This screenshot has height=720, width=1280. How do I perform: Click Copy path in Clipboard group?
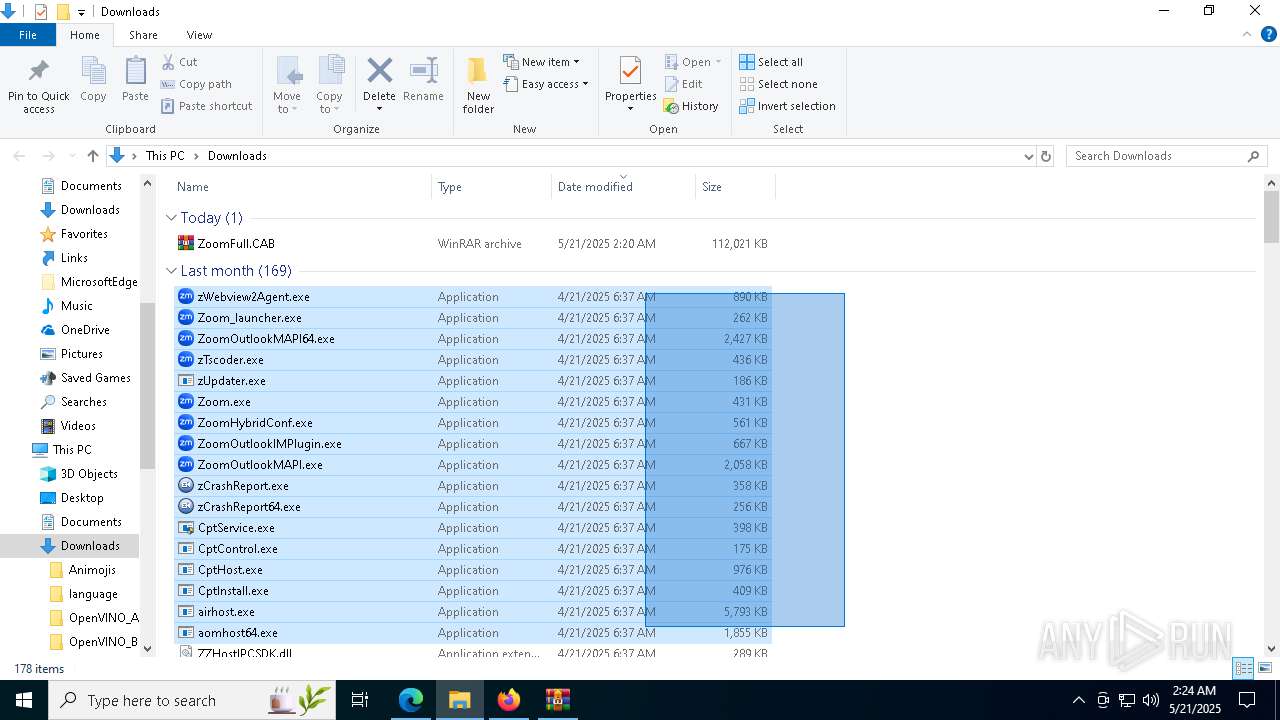[x=196, y=84]
